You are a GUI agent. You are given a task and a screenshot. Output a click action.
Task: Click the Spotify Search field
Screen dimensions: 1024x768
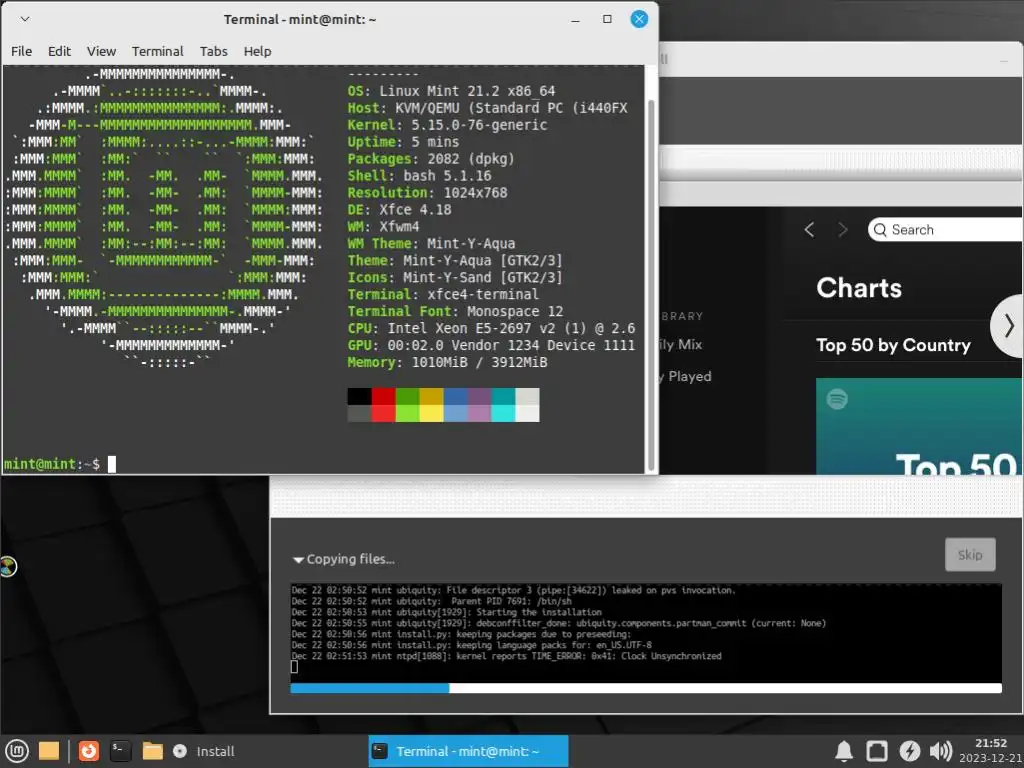[946, 229]
